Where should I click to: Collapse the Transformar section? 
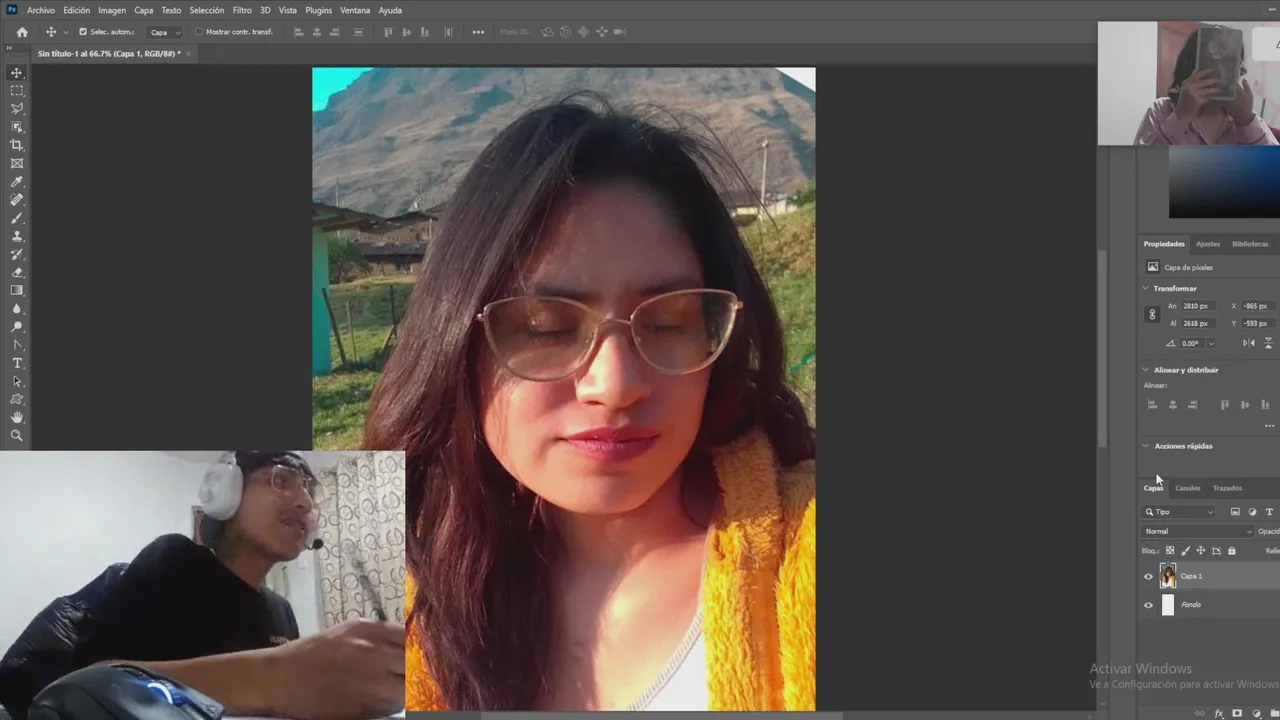point(1146,288)
